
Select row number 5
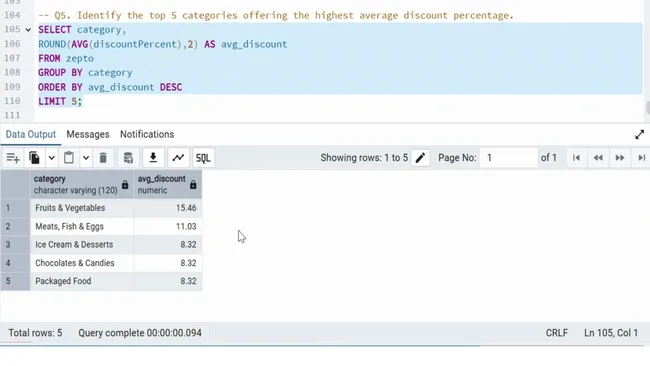tap(15, 281)
